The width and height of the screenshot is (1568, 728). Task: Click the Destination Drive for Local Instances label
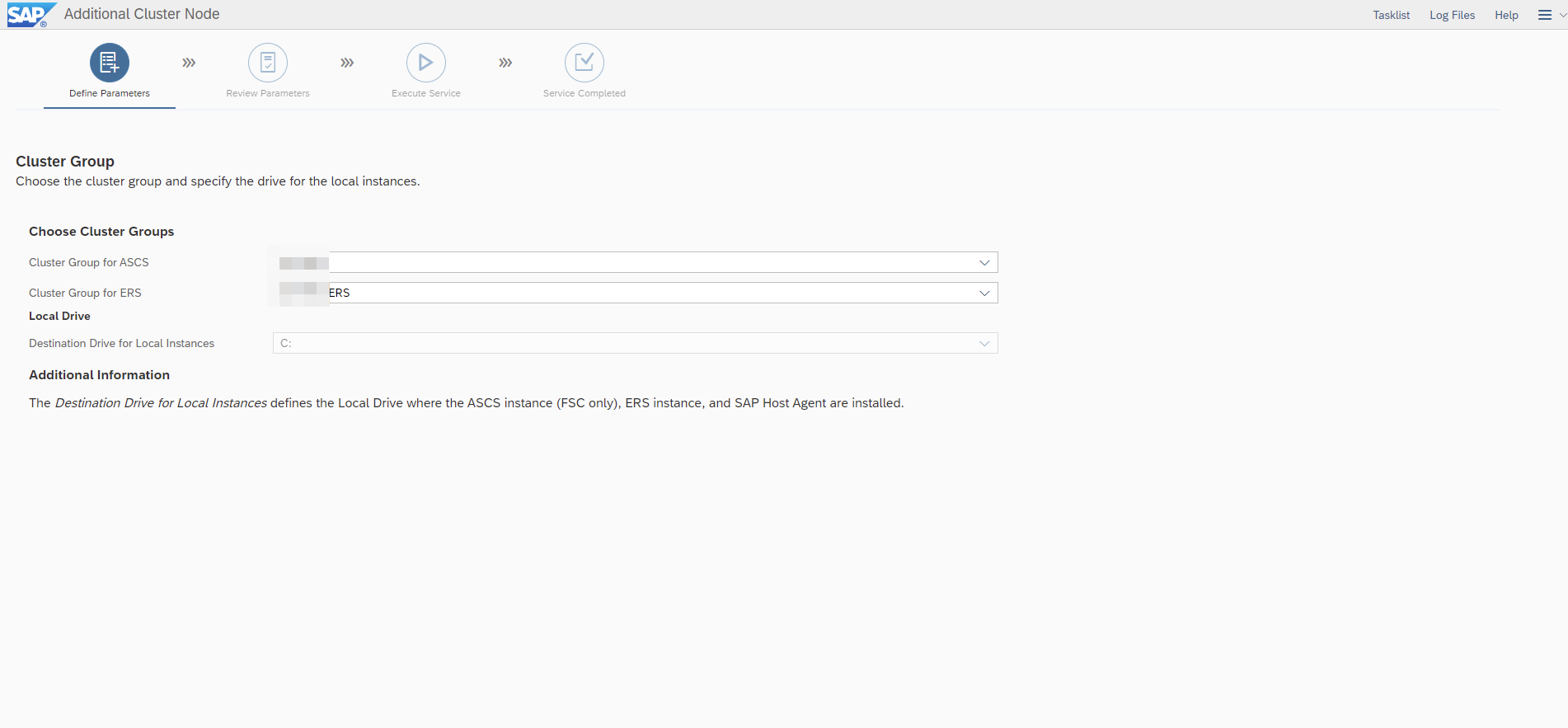pos(121,343)
